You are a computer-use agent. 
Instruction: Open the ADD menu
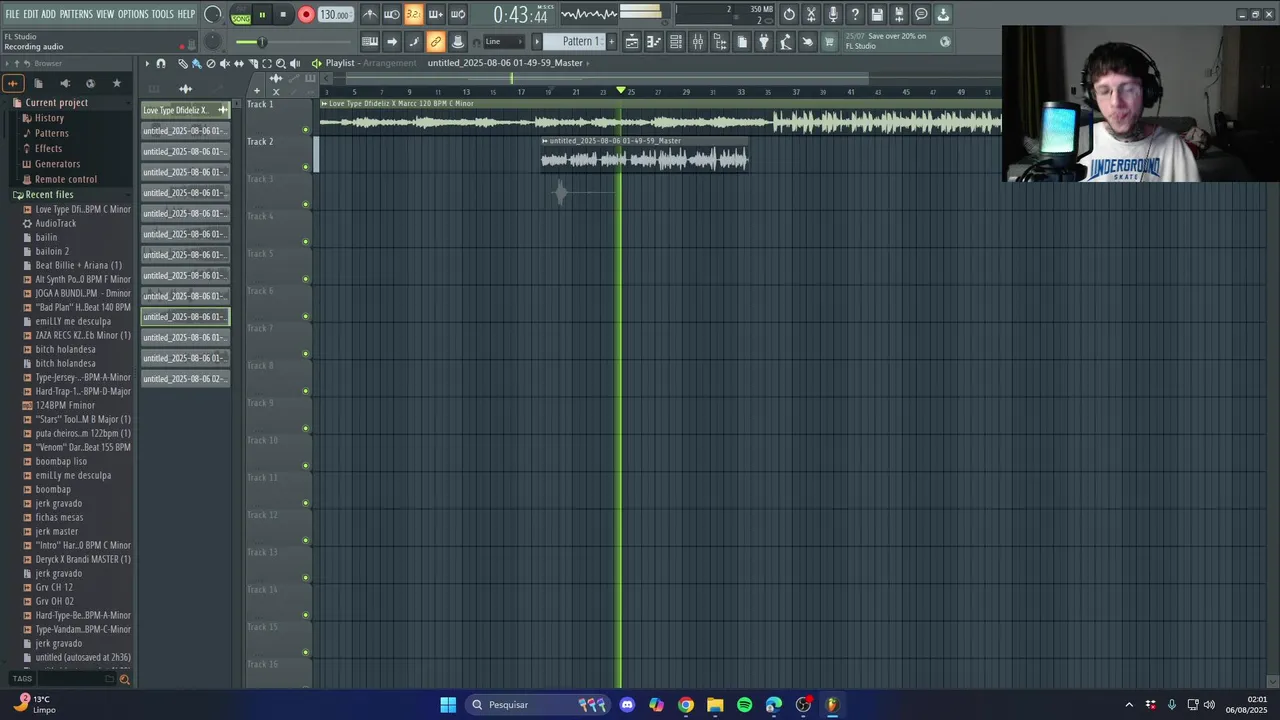click(x=49, y=14)
